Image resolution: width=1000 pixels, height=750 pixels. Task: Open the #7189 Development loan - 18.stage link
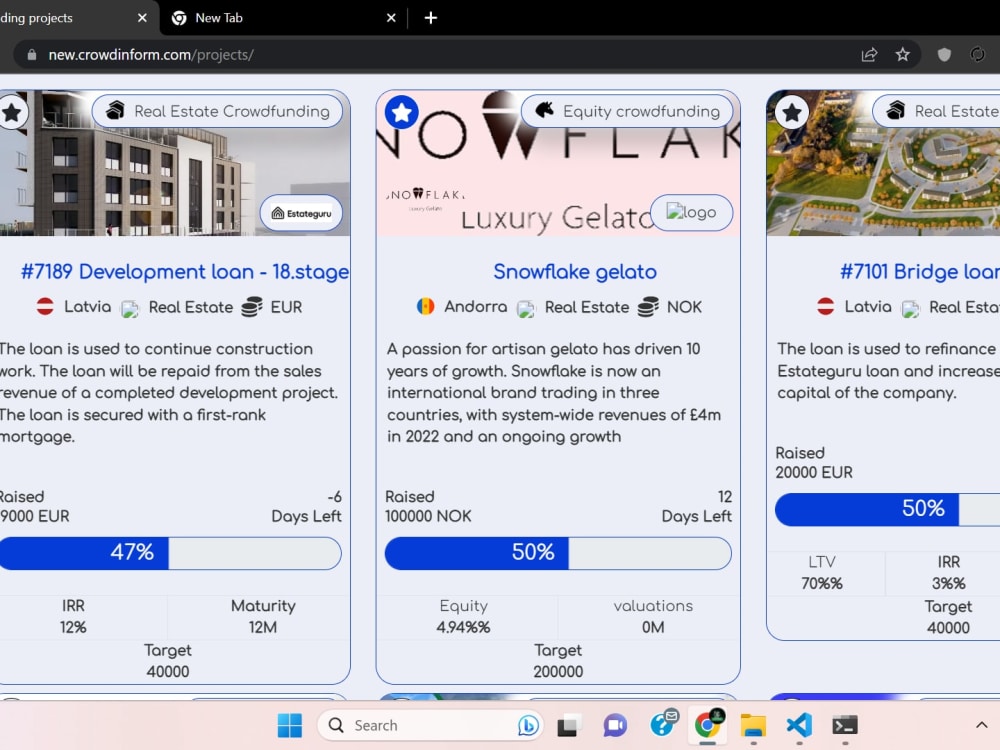click(185, 272)
